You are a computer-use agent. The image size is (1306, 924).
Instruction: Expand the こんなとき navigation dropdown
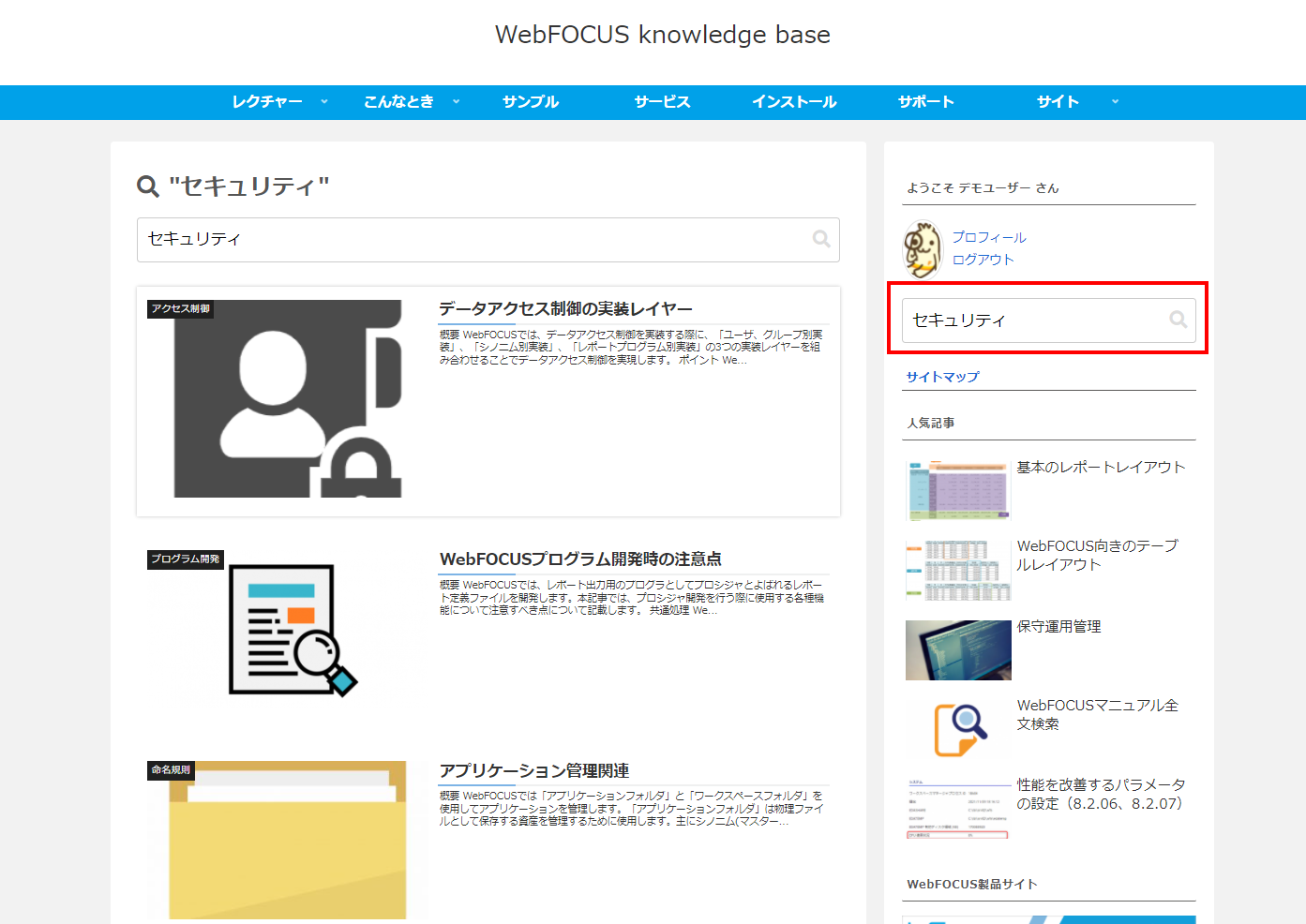[x=457, y=101]
